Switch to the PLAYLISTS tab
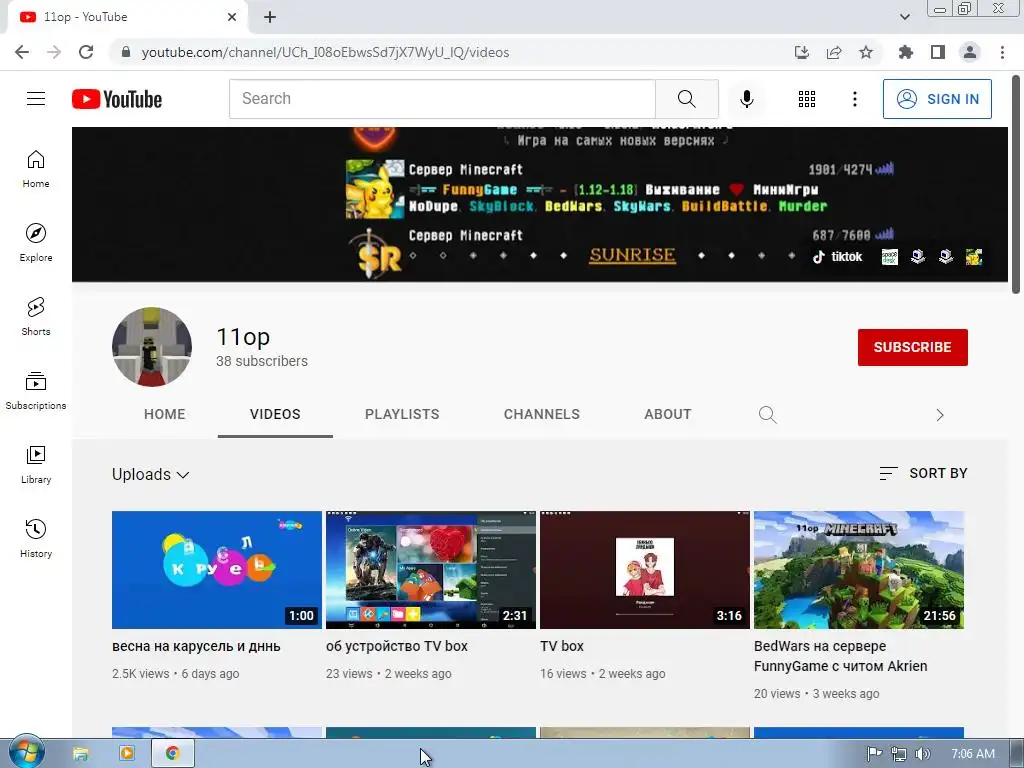 [x=402, y=414]
